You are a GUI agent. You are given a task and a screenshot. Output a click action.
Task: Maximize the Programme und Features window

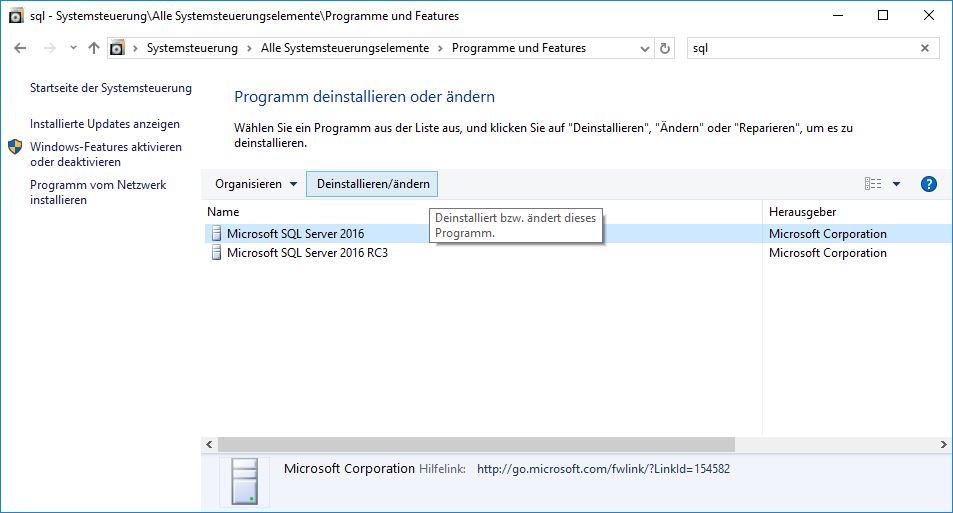[x=883, y=15]
